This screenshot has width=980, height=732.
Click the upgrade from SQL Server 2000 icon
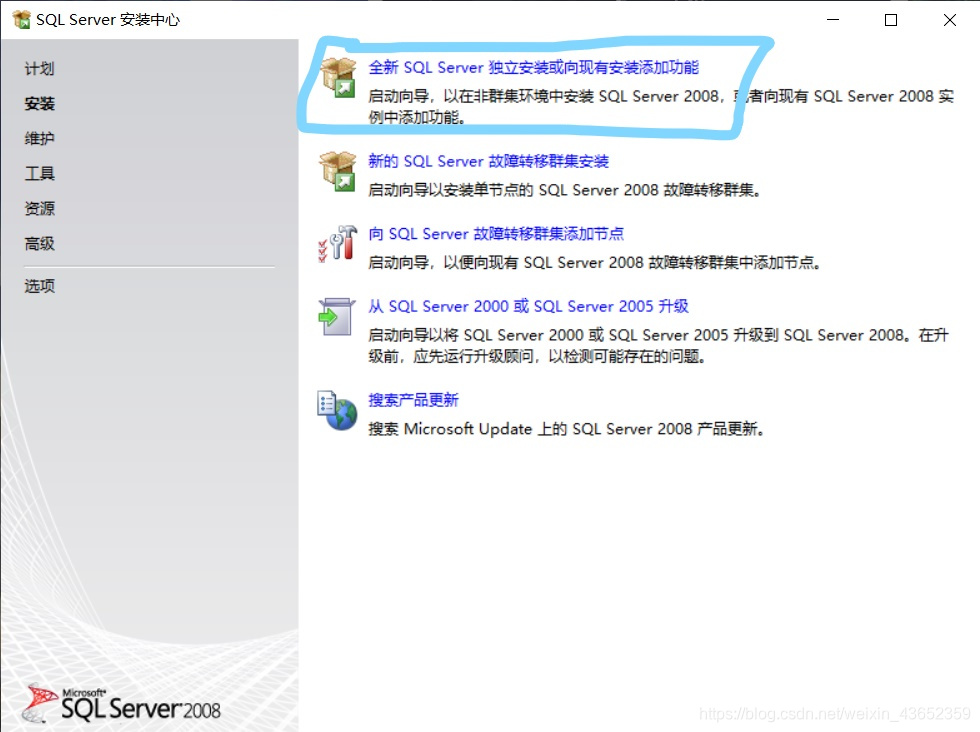coord(337,316)
